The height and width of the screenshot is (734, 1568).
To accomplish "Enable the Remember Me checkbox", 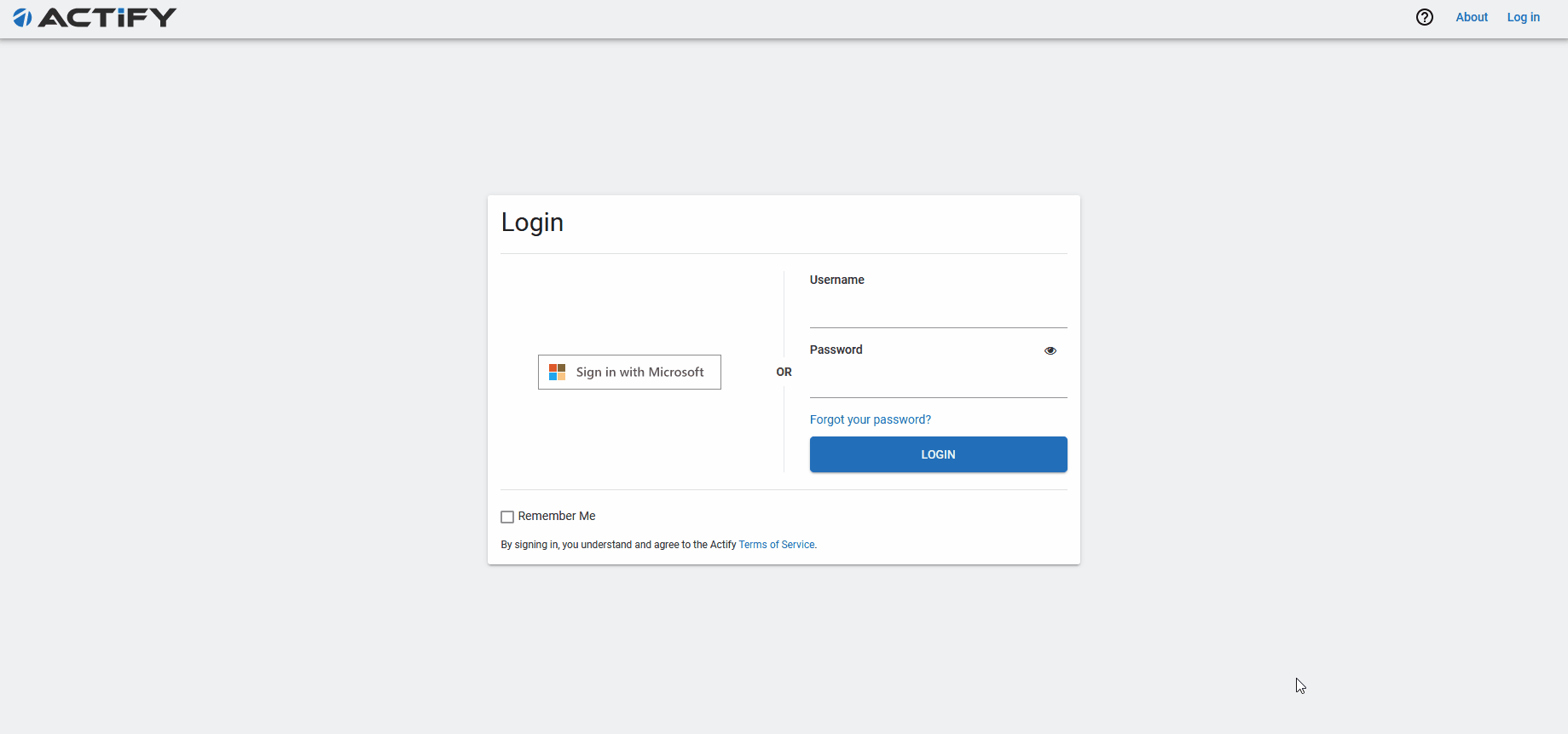I will (x=507, y=517).
